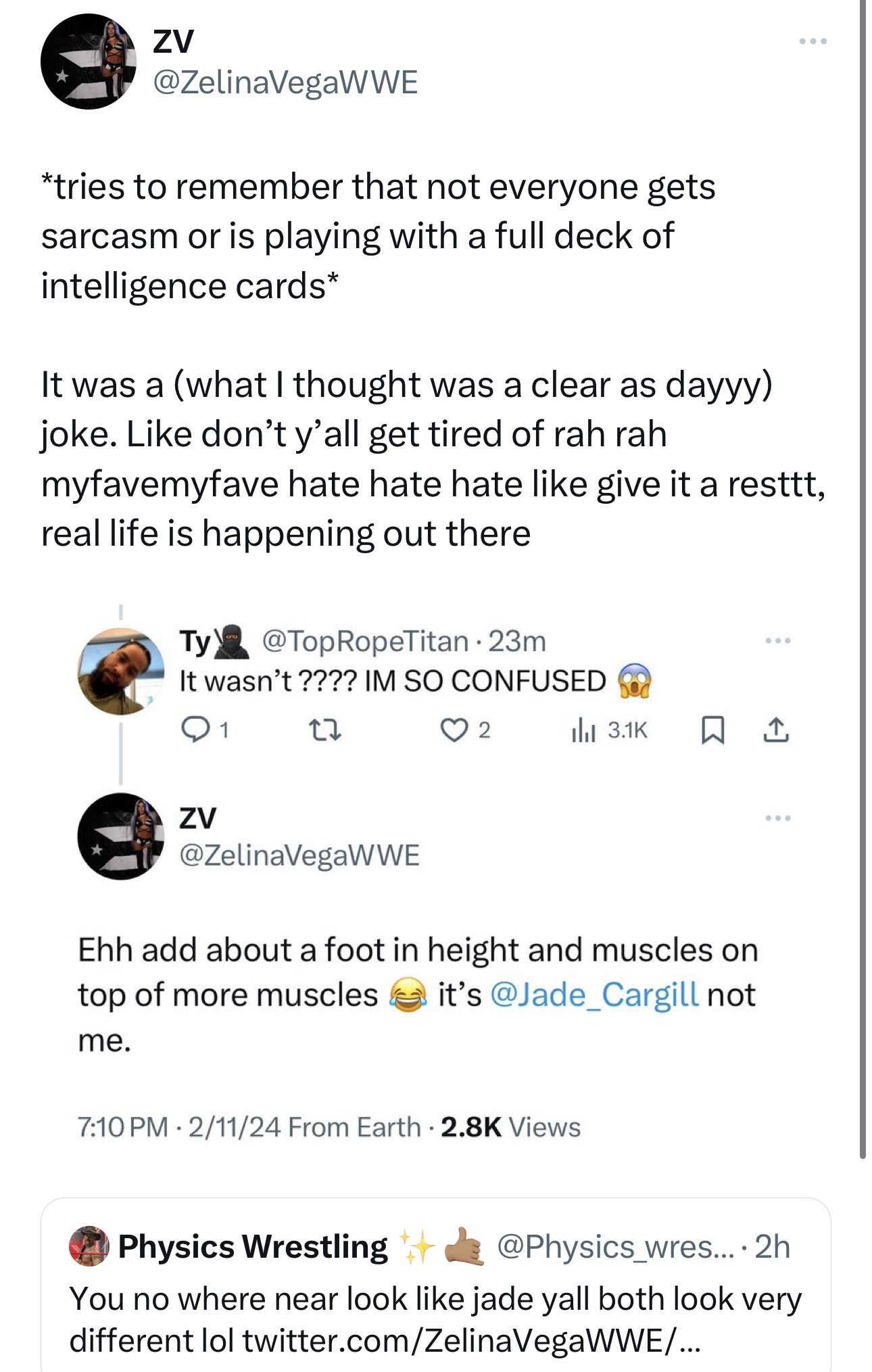Click reply icon on Ty's tweet
This screenshot has height=1372, width=872.
(196, 730)
